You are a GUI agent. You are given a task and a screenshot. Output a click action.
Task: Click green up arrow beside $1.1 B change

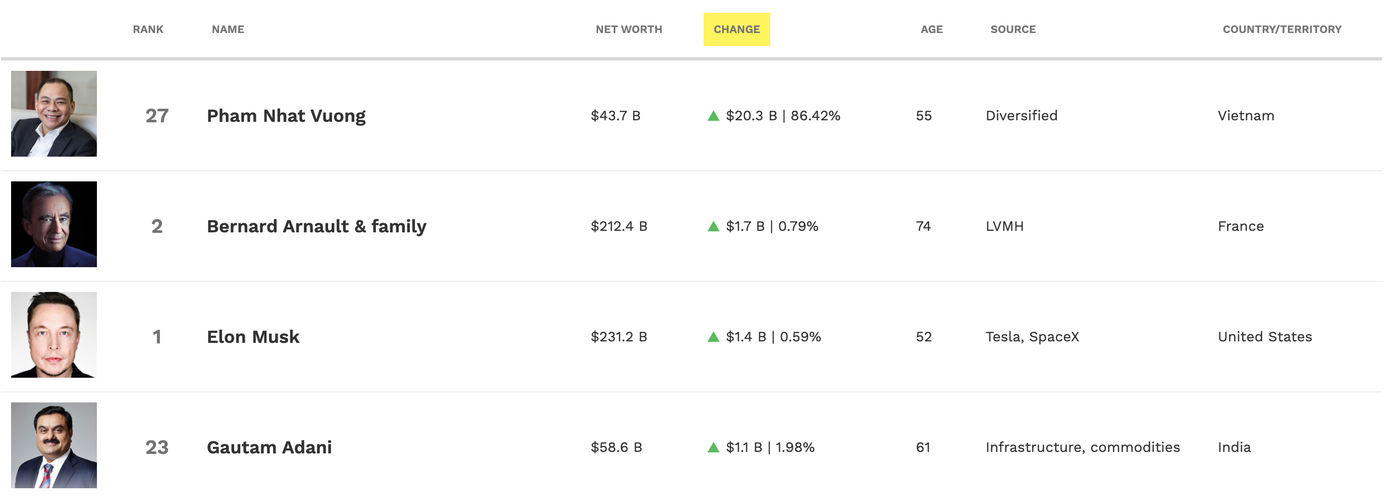pyautogui.click(x=713, y=448)
